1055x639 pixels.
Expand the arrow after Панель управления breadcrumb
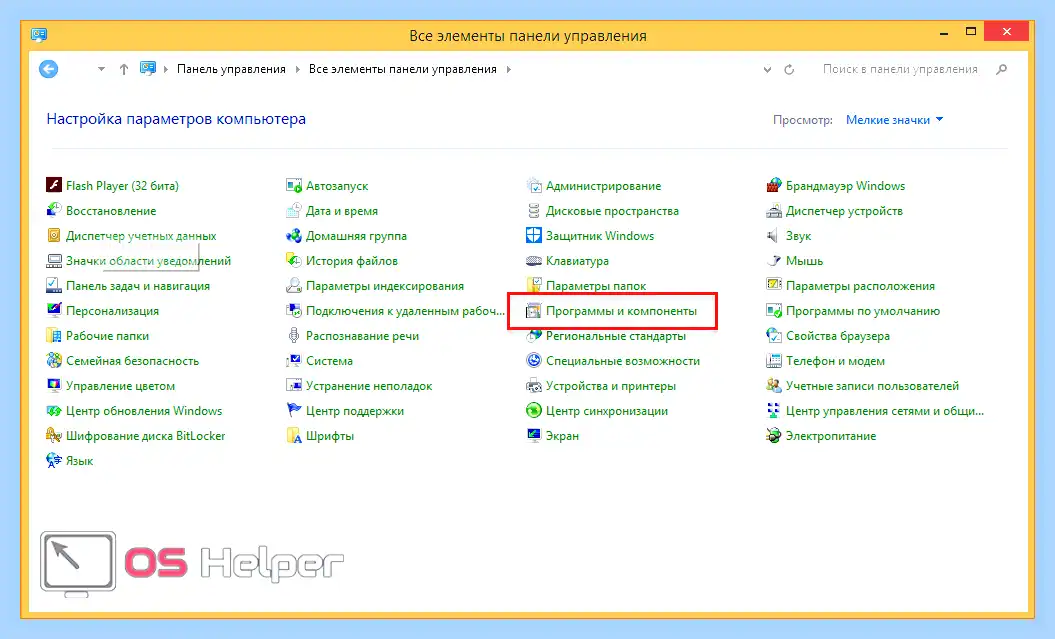pos(297,69)
